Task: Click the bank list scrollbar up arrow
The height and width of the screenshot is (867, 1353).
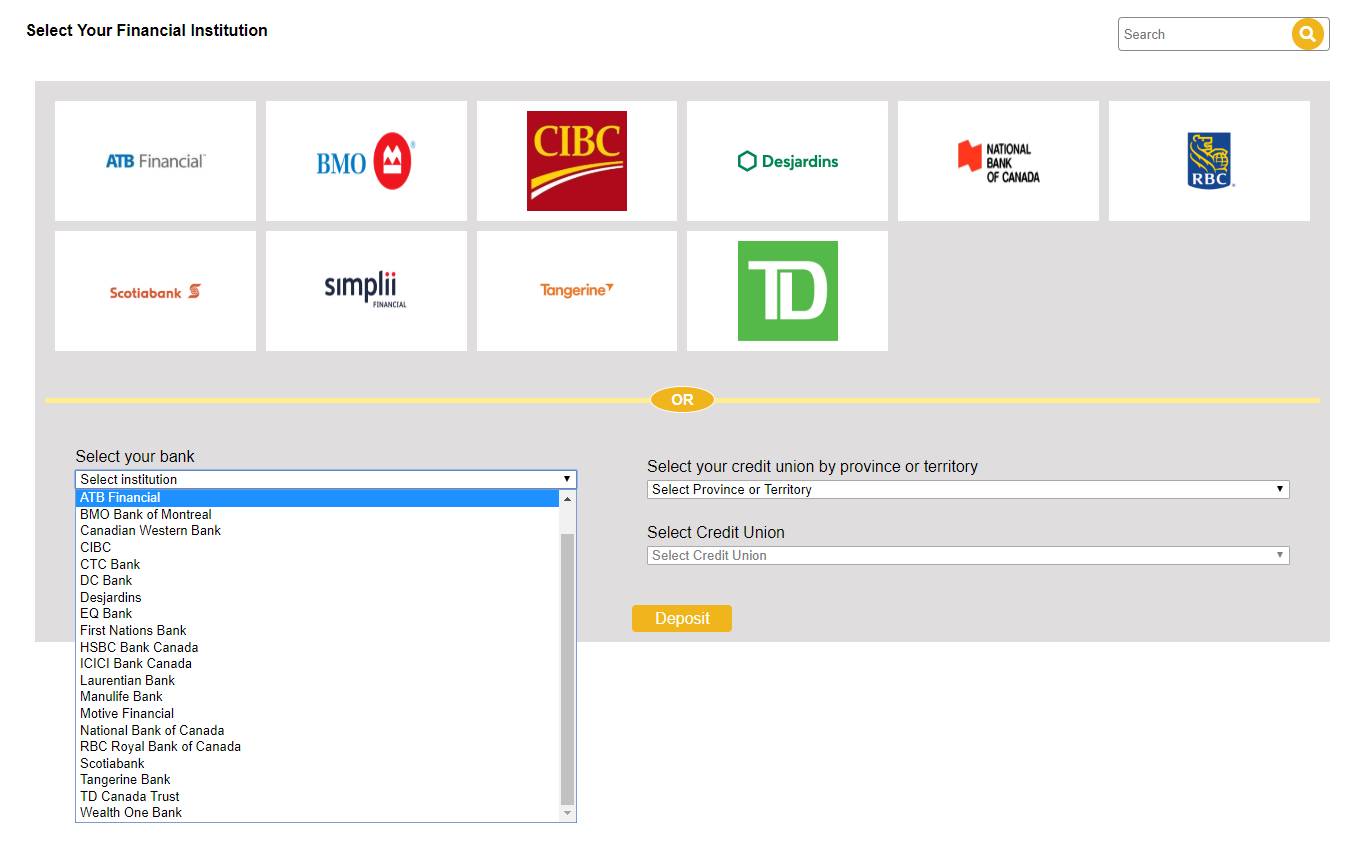Action: pyautogui.click(x=568, y=498)
